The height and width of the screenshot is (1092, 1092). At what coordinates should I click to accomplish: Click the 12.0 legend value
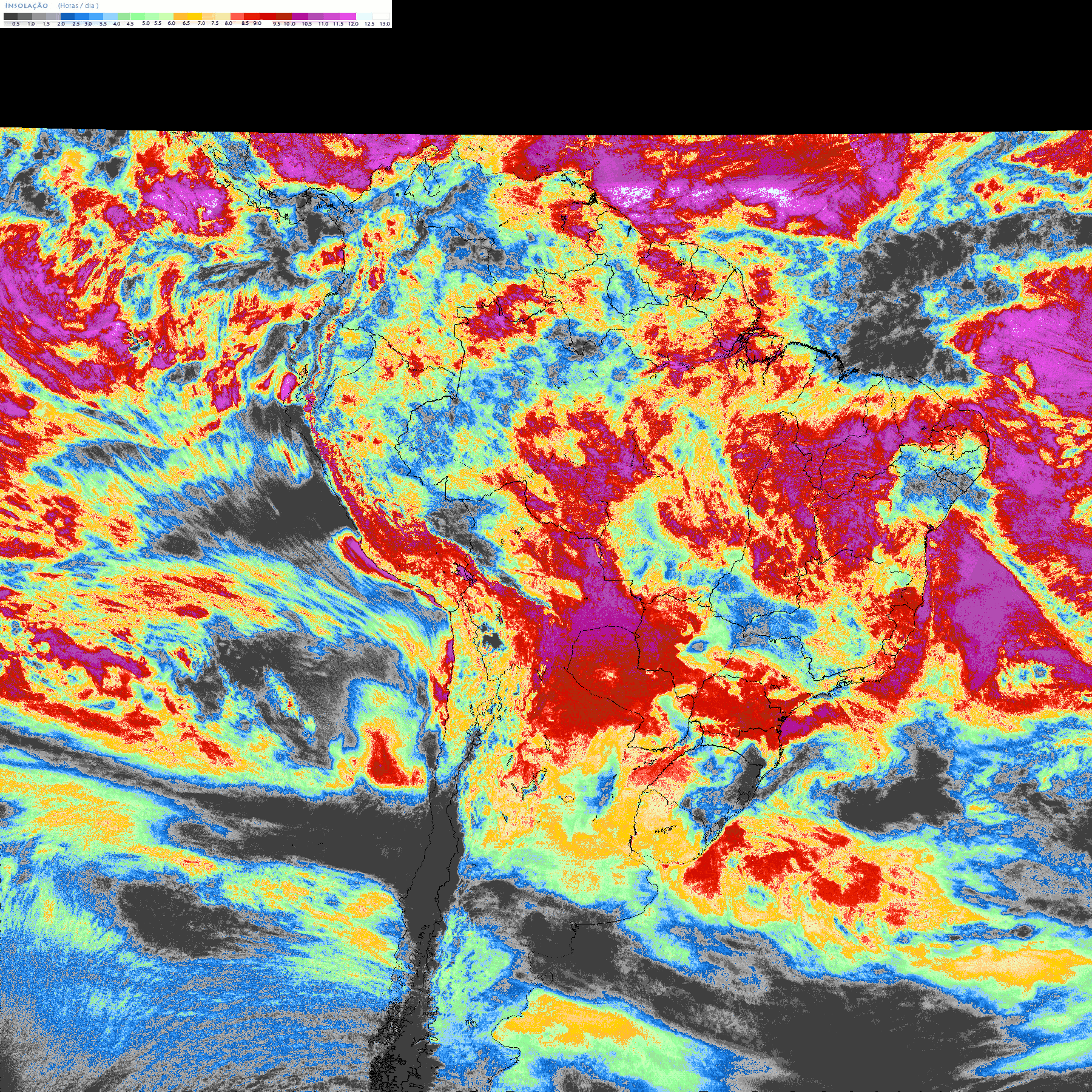point(353,24)
